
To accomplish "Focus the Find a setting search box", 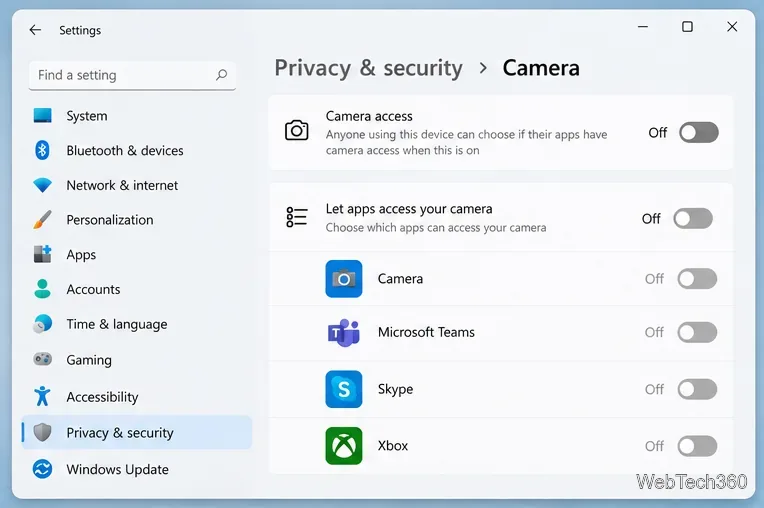I will pyautogui.click(x=132, y=75).
